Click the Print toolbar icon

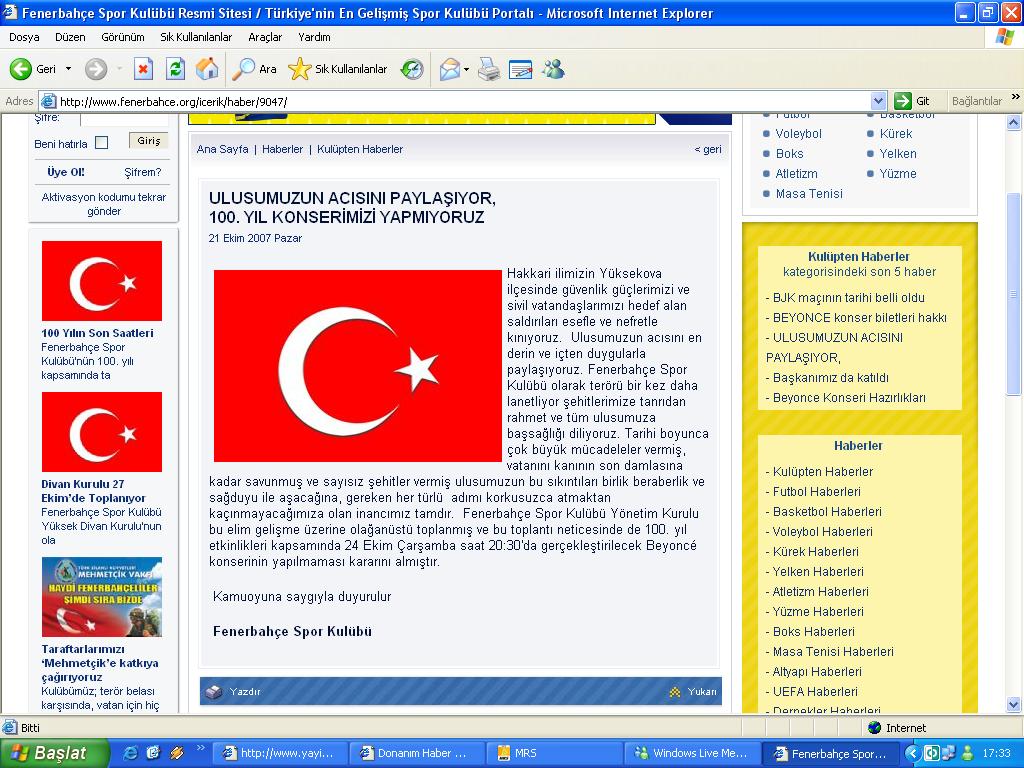click(x=488, y=69)
